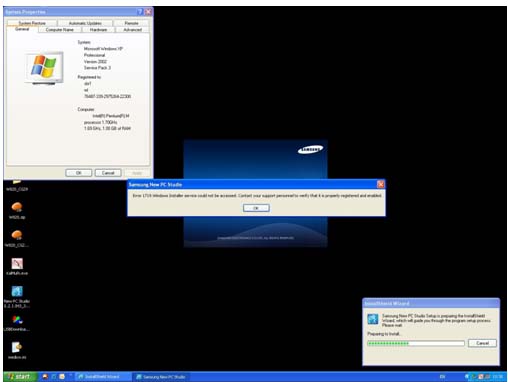The width and height of the screenshot is (508, 382).
Task: Click the 'Service Pack 3' text
Action: click(97, 68)
